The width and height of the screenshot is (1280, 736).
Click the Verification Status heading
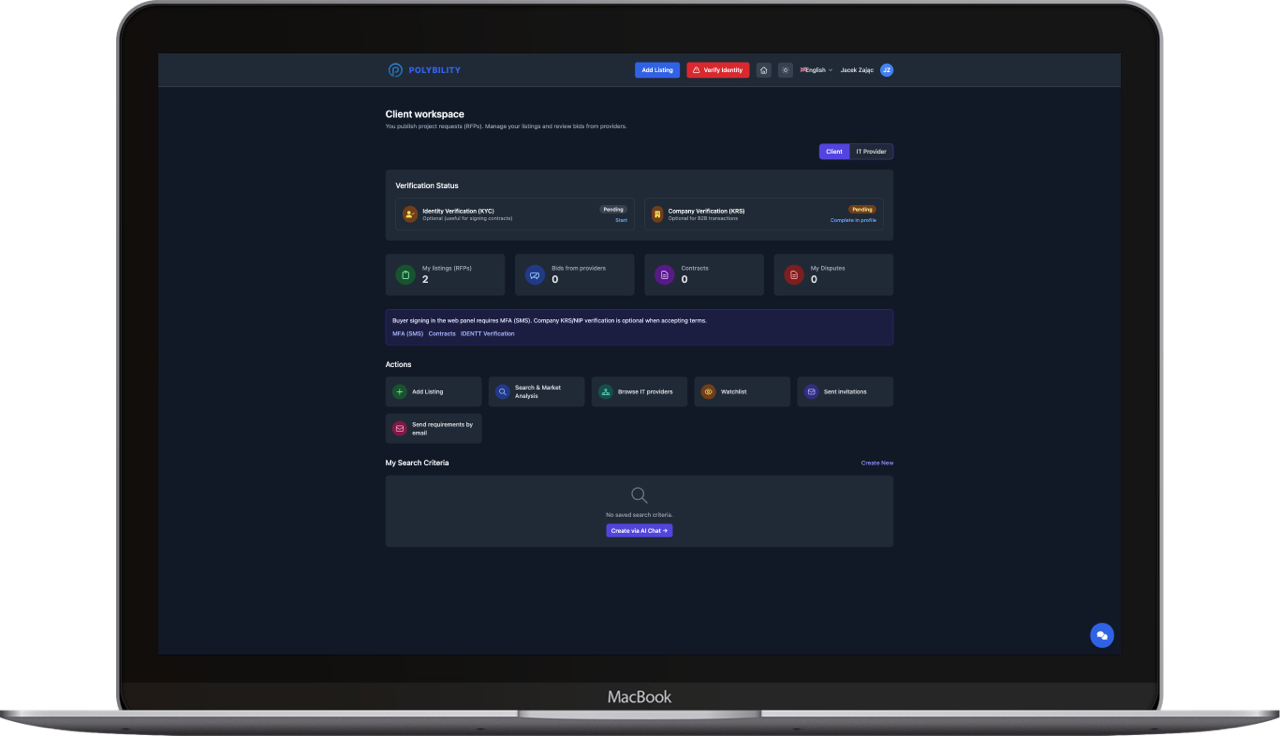pyautogui.click(x=427, y=186)
